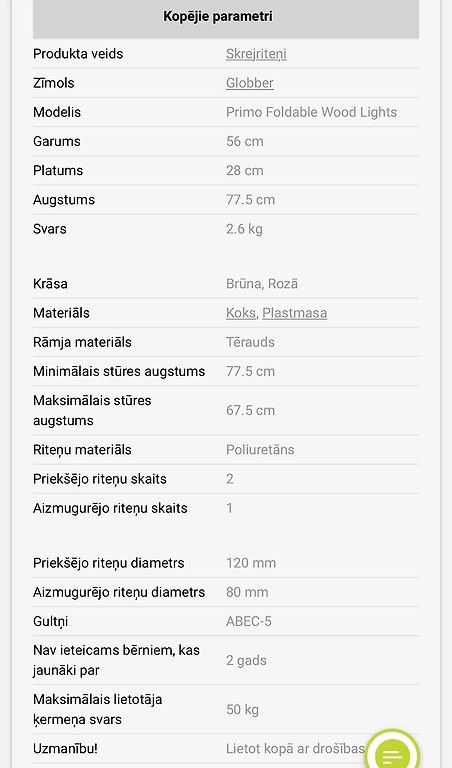This screenshot has width=452, height=768.
Task: Click the Tērauds frame material value
Action: (x=250, y=342)
